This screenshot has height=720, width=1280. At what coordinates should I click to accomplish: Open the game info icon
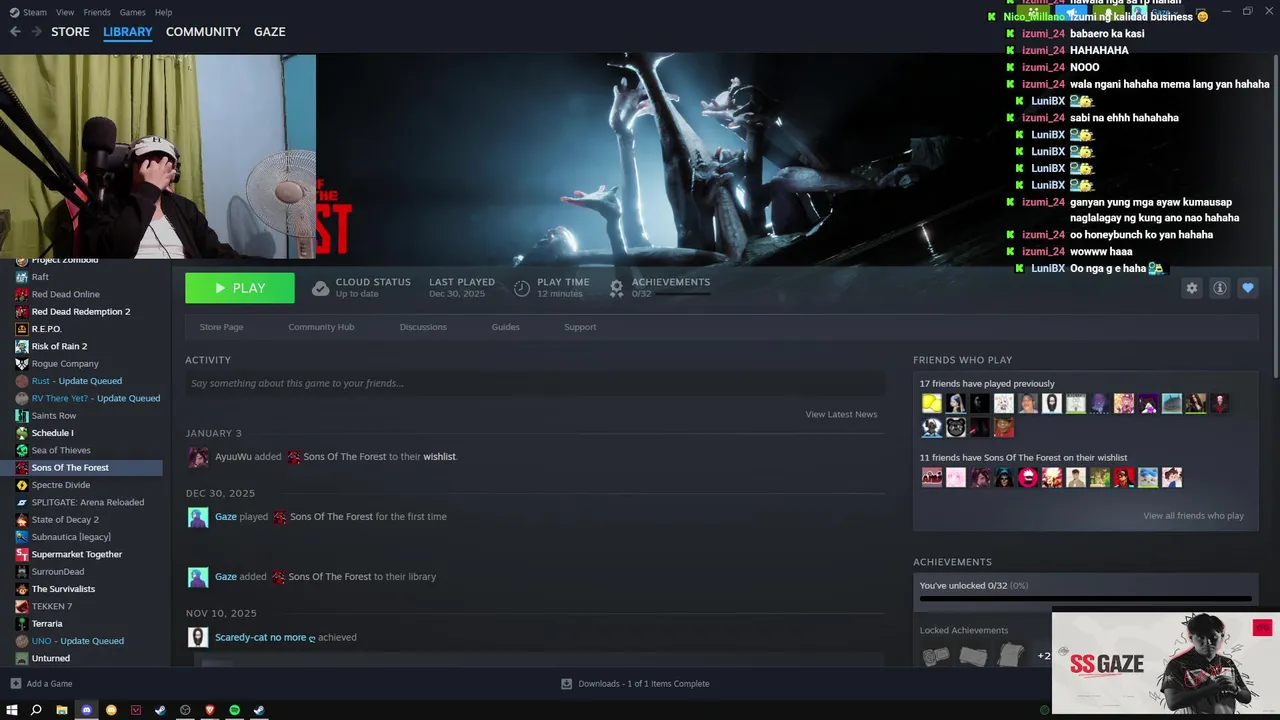1220,288
